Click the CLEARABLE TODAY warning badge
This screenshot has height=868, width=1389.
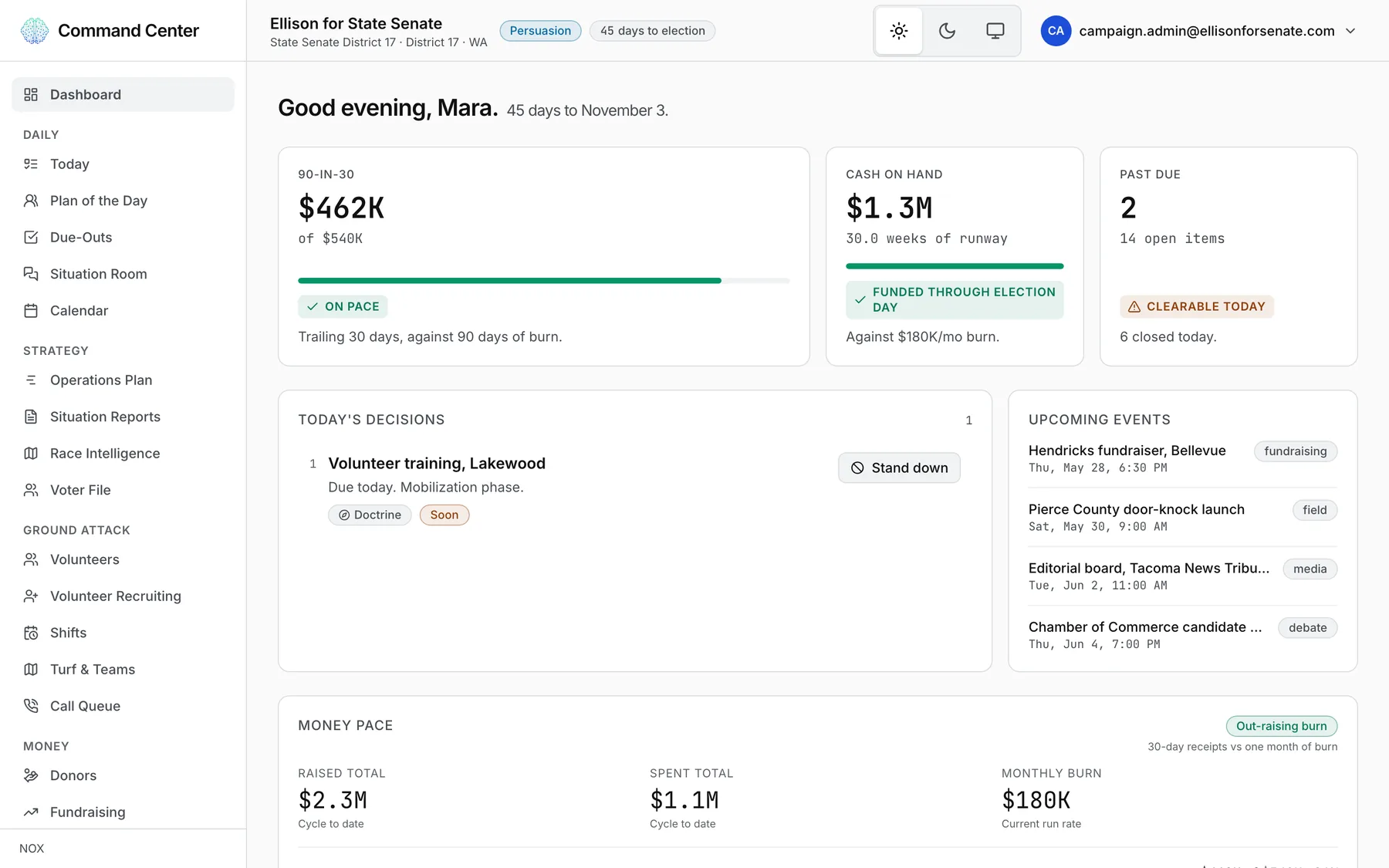[x=1197, y=306]
